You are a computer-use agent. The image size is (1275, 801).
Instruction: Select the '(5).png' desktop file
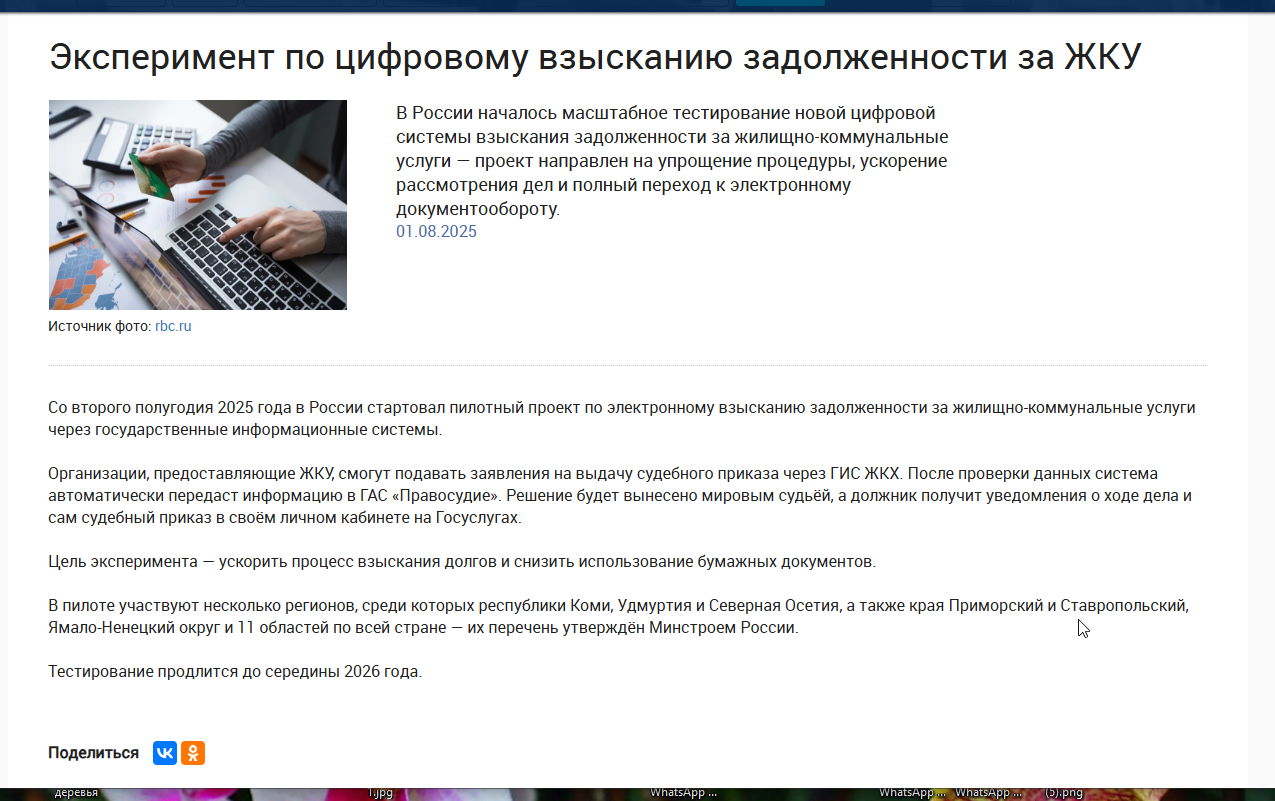click(x=1064, y=793)
